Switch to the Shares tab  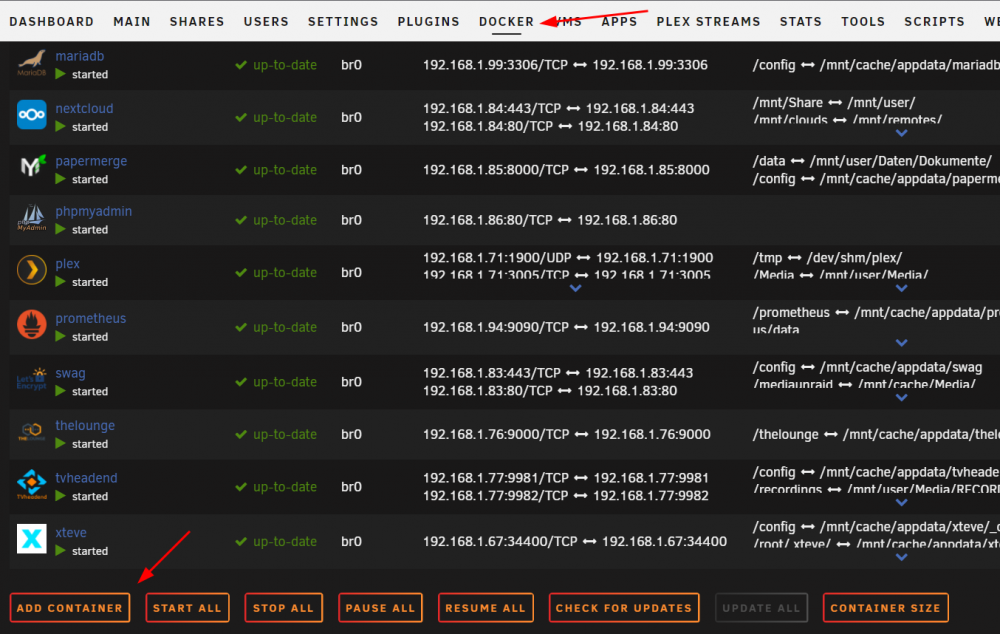point(197,22)
